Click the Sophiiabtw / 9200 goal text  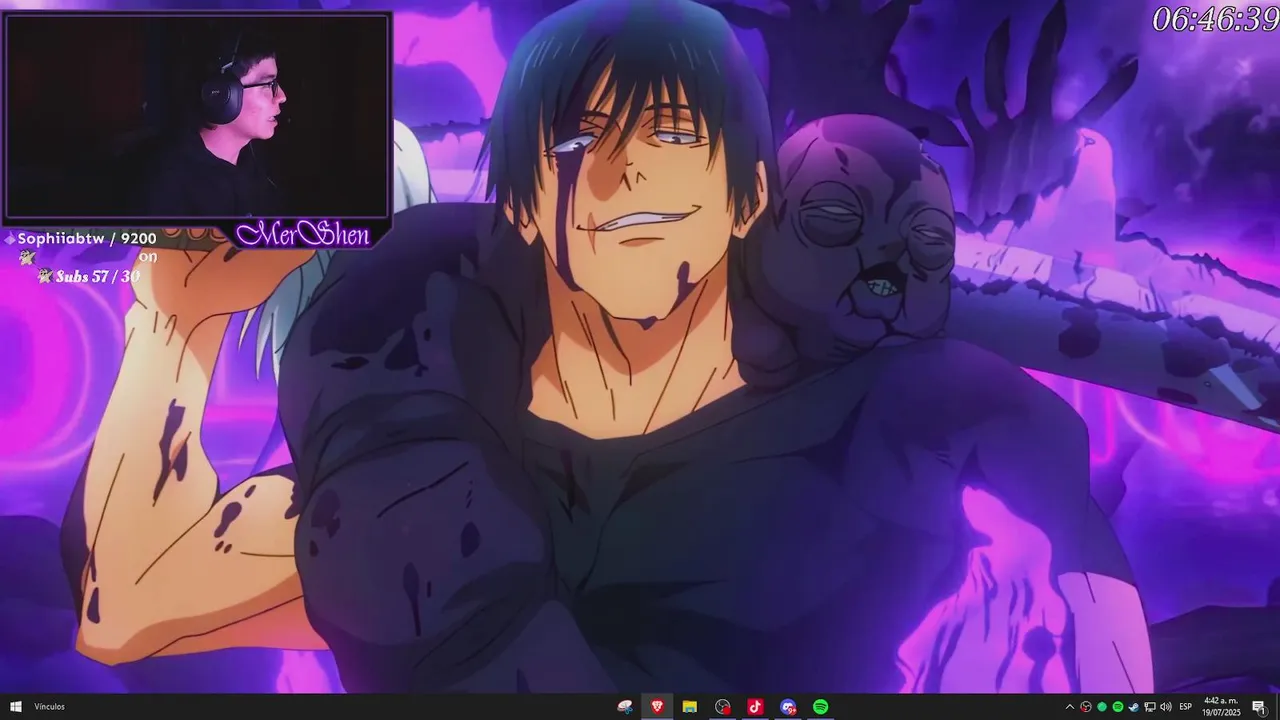87,239
